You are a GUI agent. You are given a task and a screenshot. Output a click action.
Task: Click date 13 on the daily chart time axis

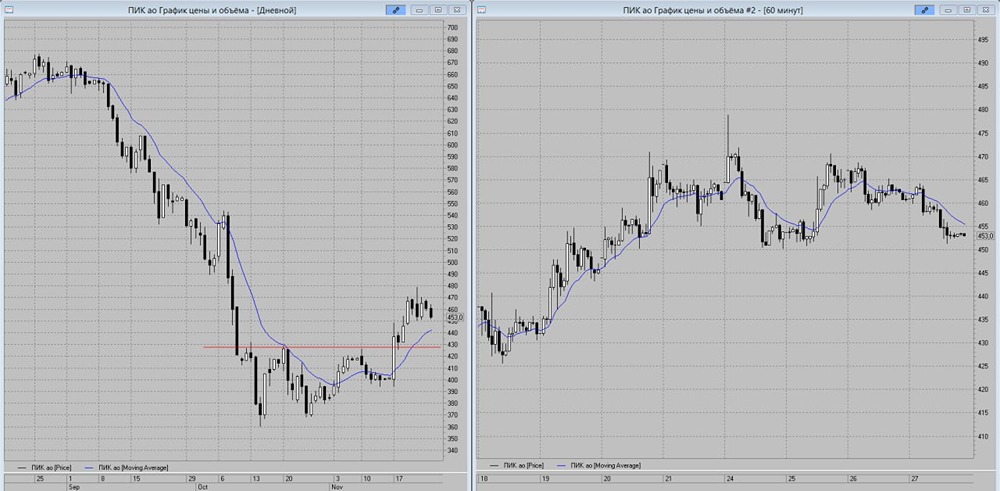[256, 478]
